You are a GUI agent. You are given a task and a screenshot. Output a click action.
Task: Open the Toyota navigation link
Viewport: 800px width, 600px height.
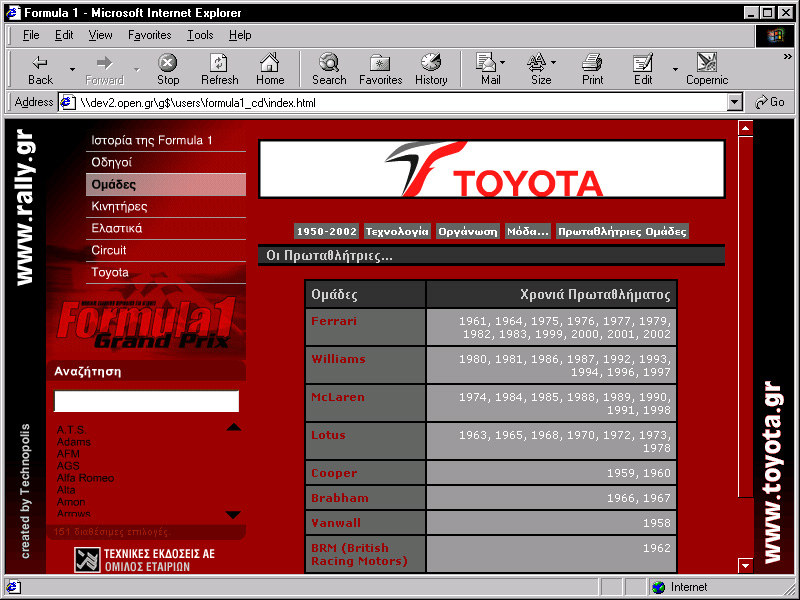[166, 272]
